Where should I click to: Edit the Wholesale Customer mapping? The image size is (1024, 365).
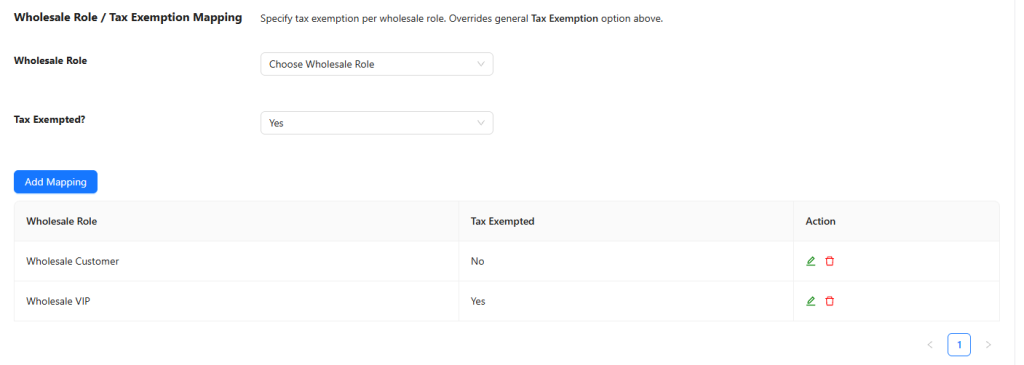click(x=810, y=261)
